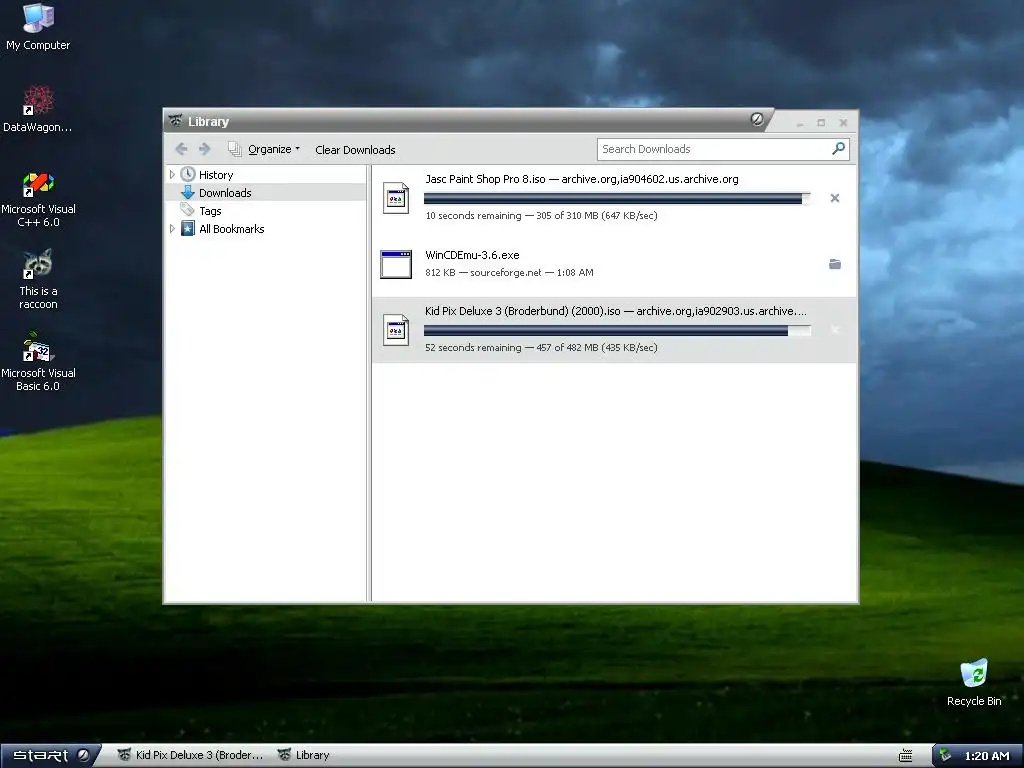The height and width of the screenshot is (768, 1024).
Task: Click the system tray network icon
Action: (x=945, y=756)
